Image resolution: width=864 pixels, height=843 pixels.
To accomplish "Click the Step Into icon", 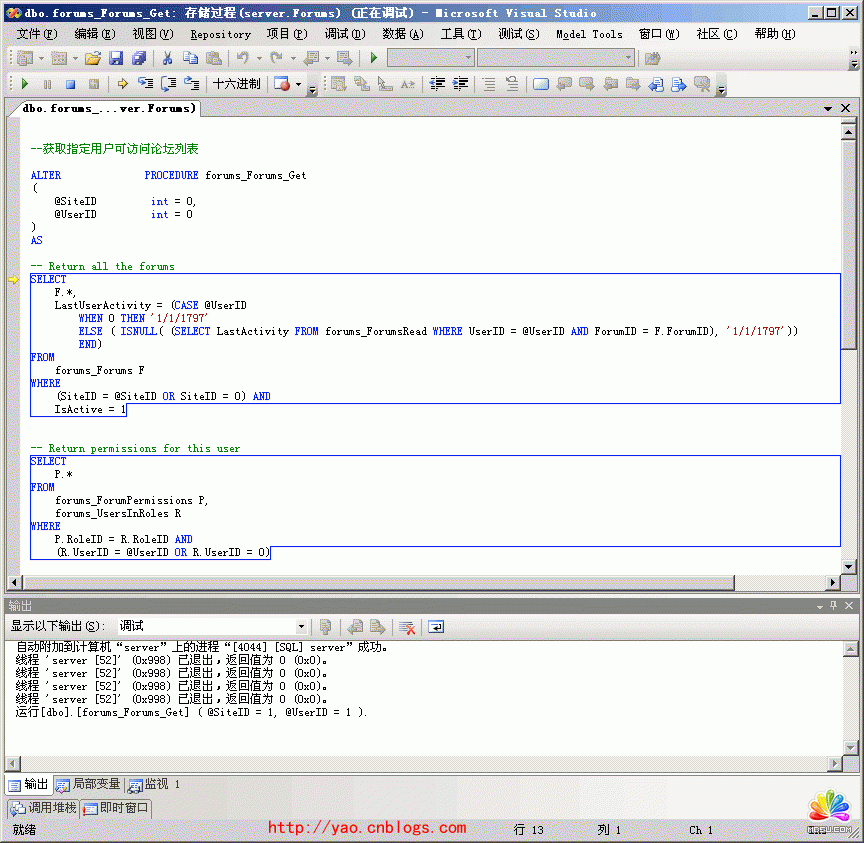I will [145, 84].
